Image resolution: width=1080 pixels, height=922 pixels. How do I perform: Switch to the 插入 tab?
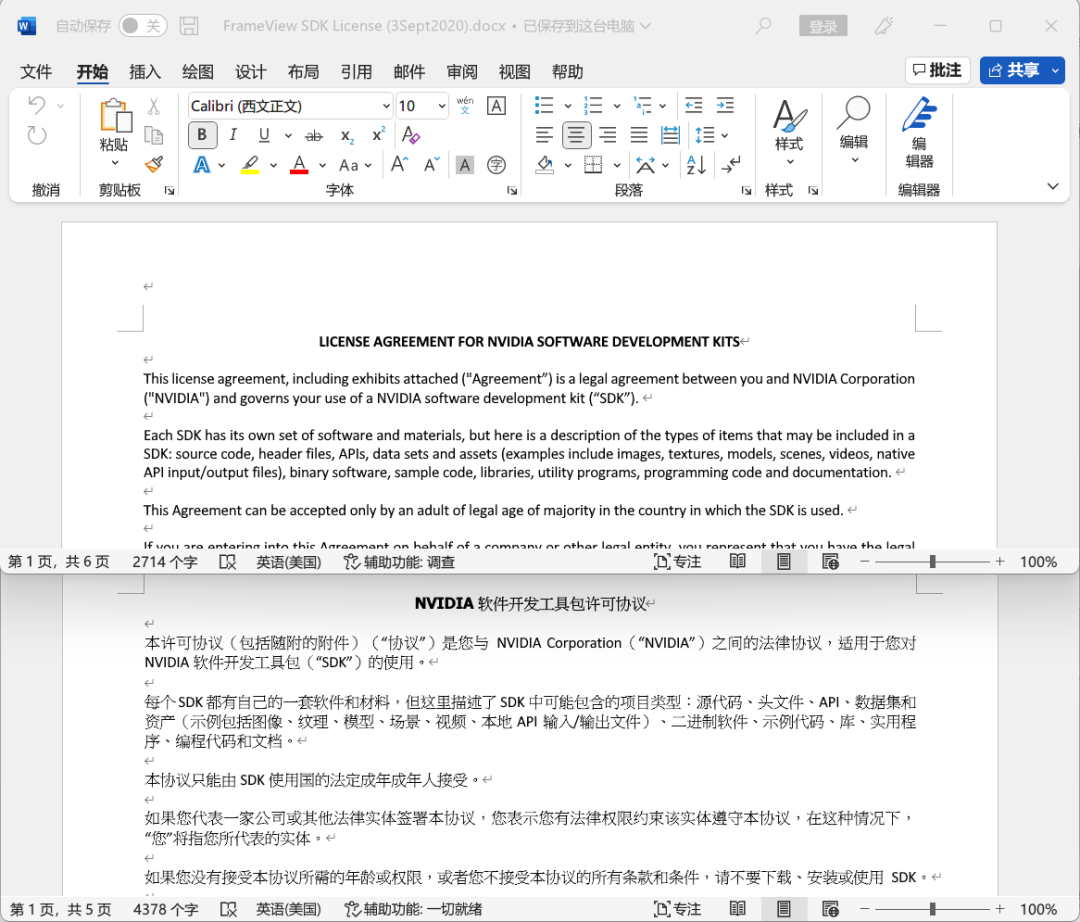tap(145, 72)
